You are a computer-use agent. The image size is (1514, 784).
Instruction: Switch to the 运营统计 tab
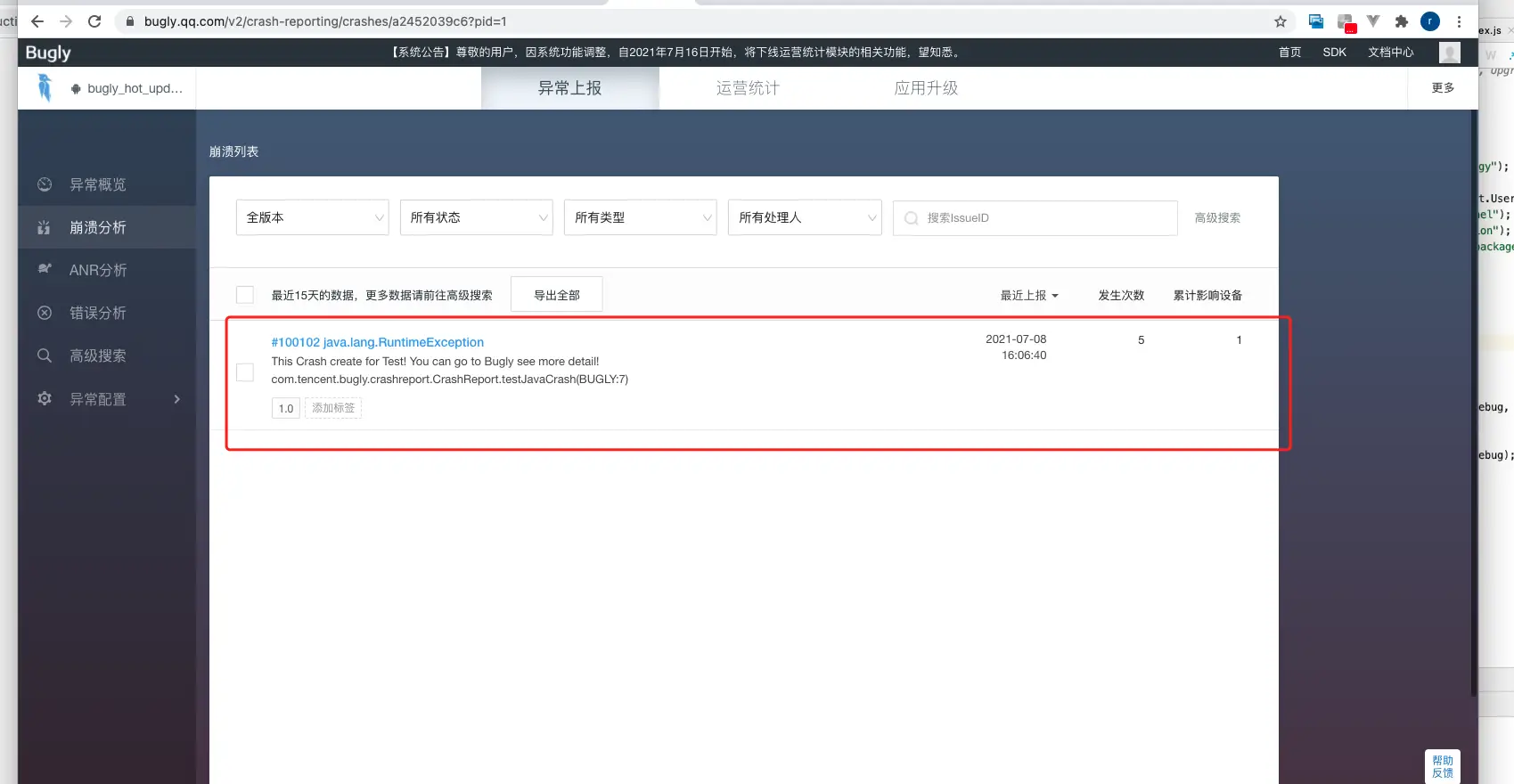(748, 88)
